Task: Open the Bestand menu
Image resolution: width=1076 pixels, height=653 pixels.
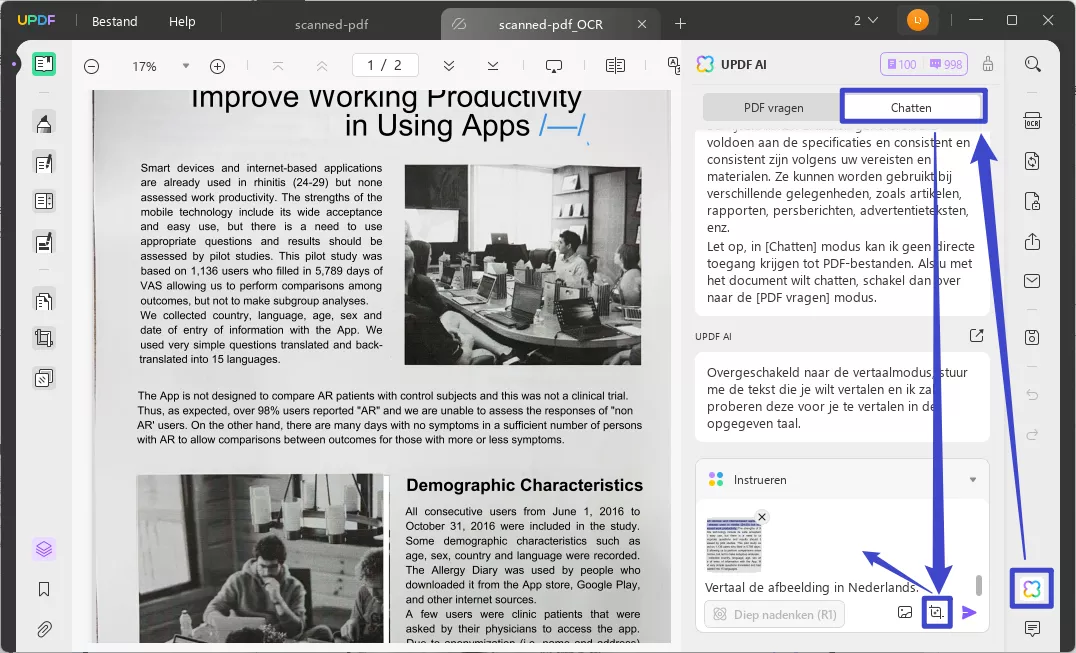Action: (x=114, y=21)
